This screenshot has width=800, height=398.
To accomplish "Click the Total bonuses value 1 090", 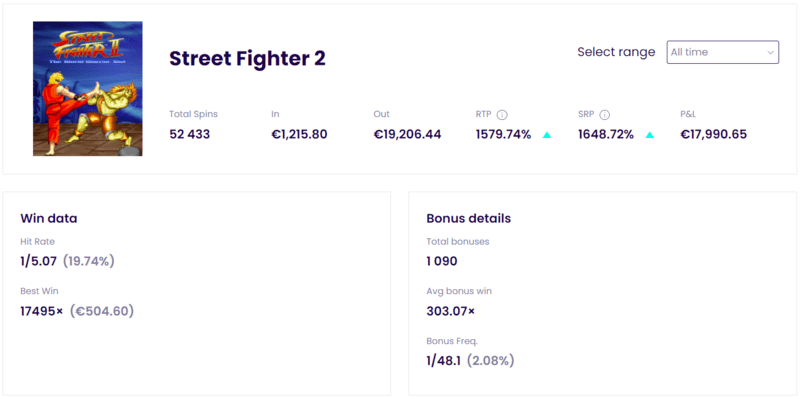I will (x=442, y=261).
